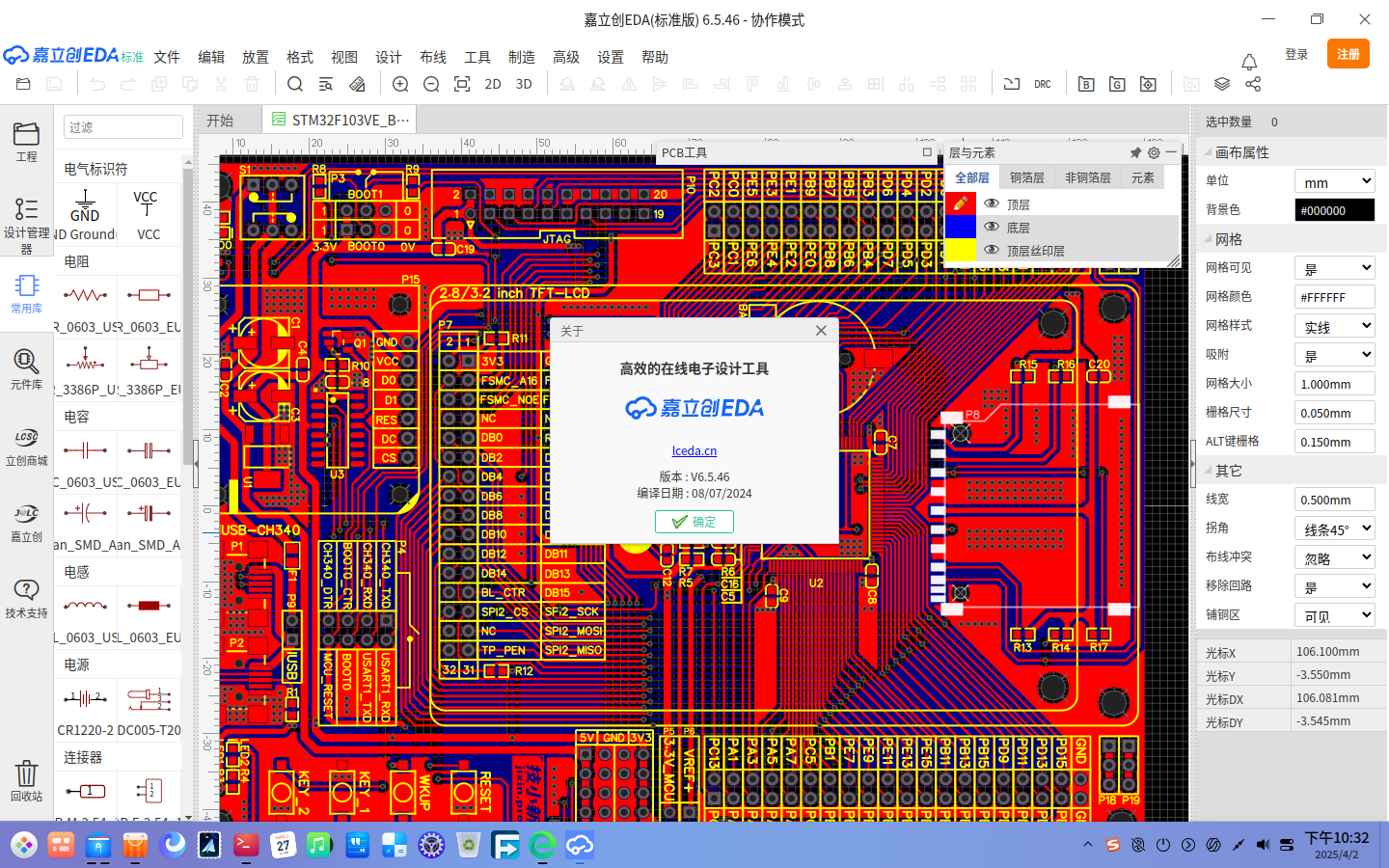The height and width of the screenshot is (868, 1389).
Task: Click the 登录 login link
Action: pyautogui.click(x=1296, y=54)
